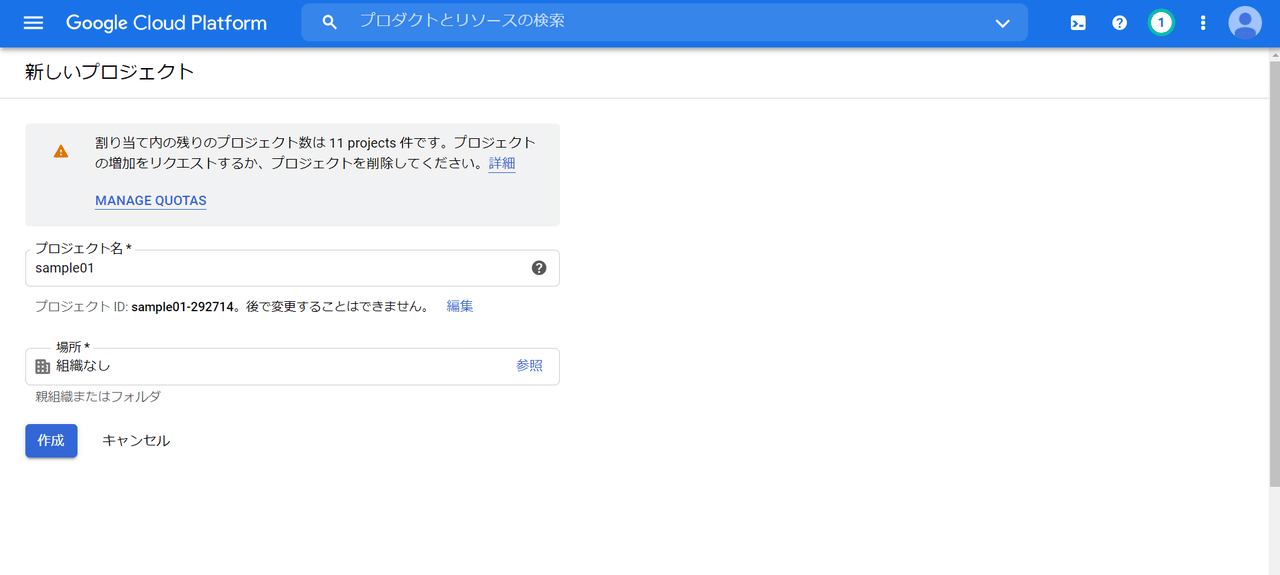Click the 親組織またはフォルダ helper text

coord(98,397)
